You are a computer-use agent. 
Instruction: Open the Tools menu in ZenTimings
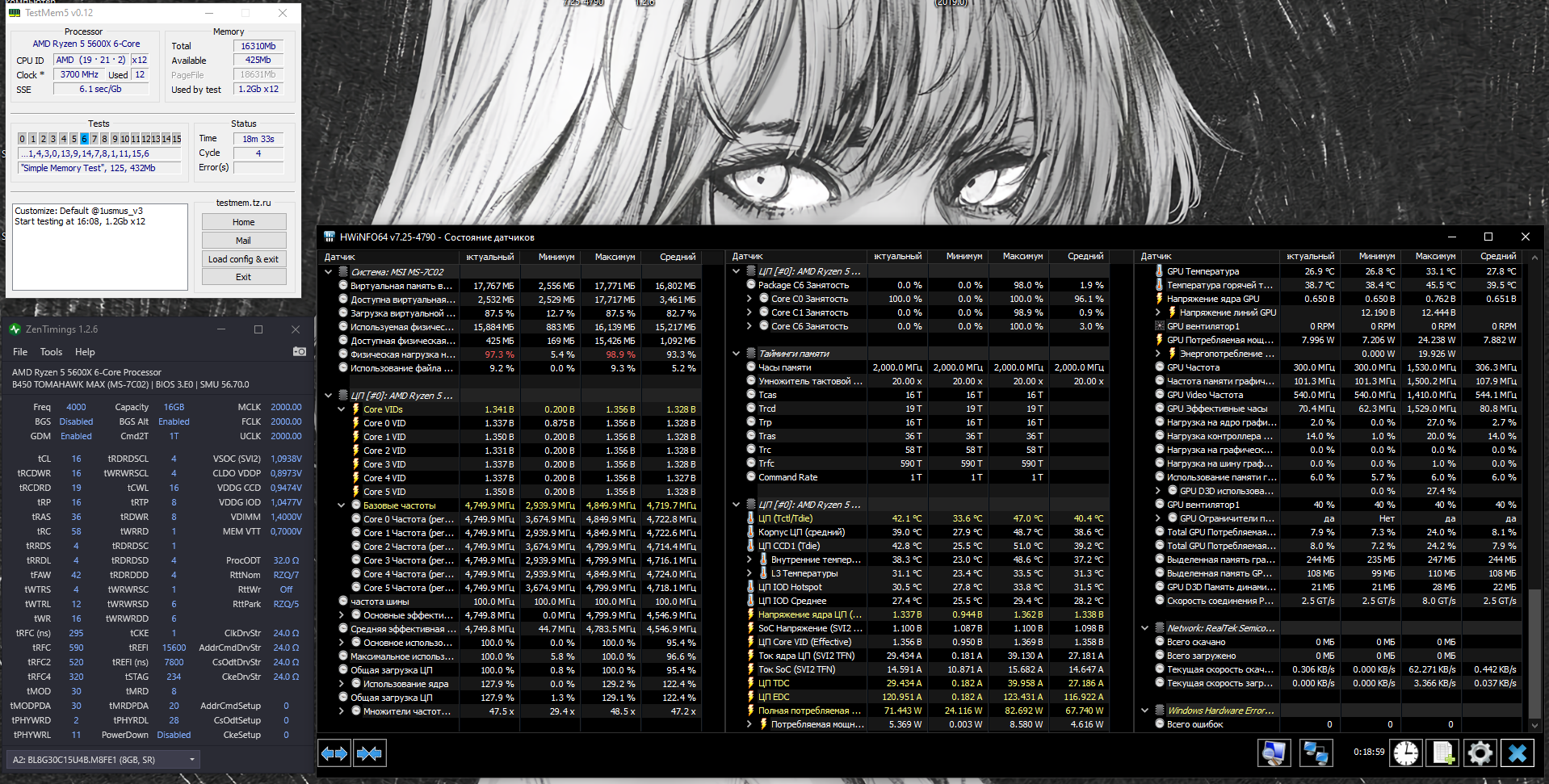(x=51, y=352)
